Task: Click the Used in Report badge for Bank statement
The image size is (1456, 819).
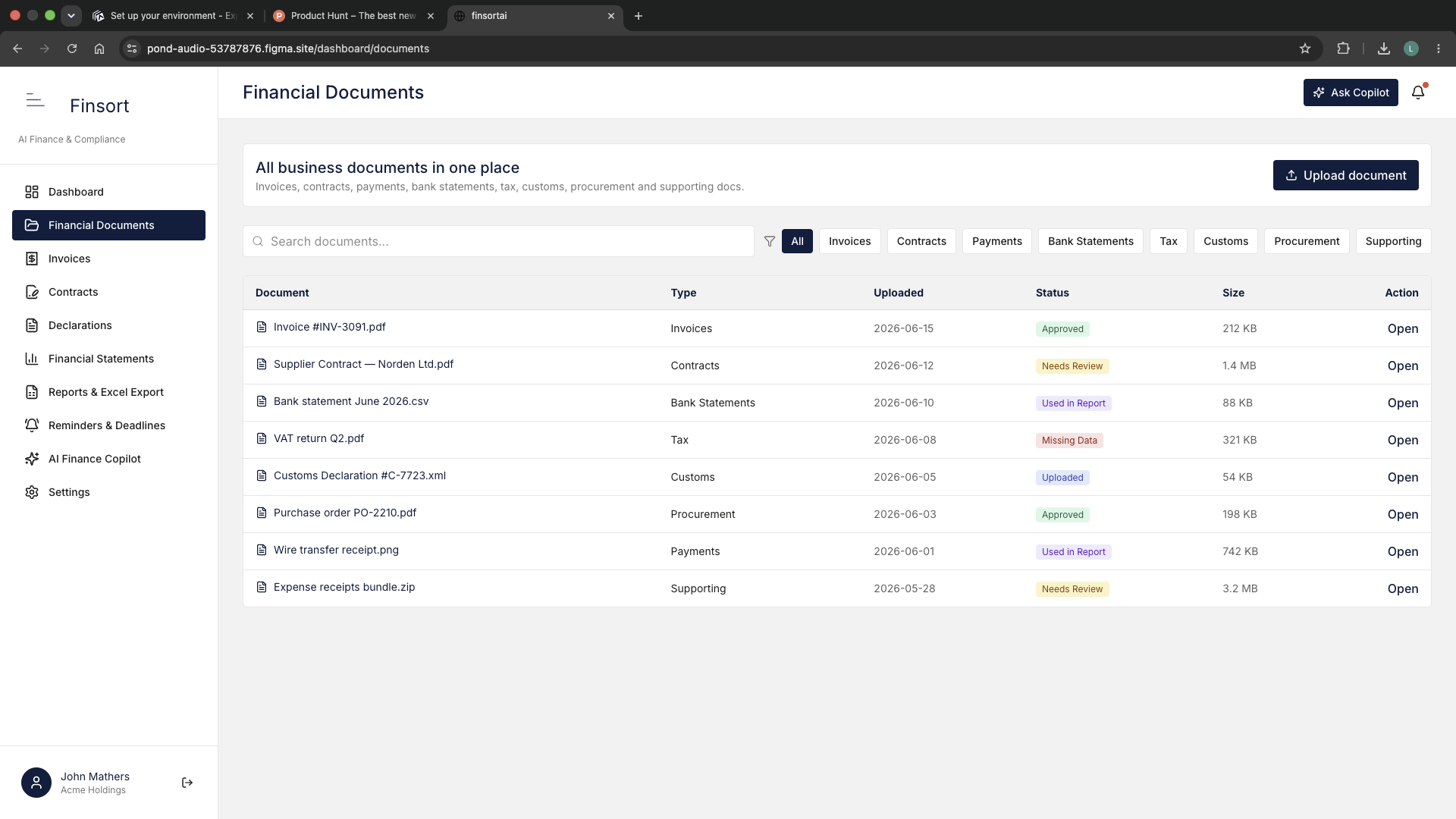Action: coord(1073,403)
